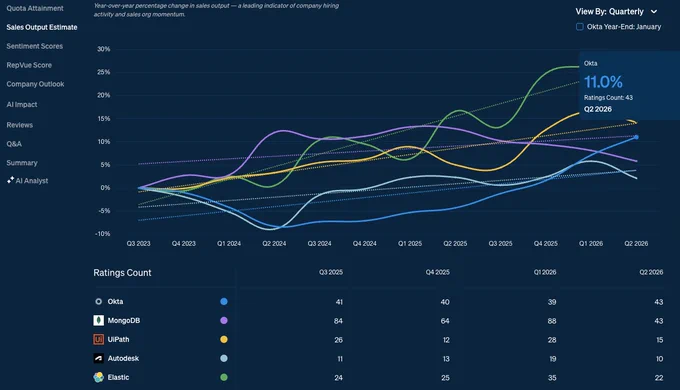The height and width of the screenshot is (390, 680).
Task: Go to Reviews in sidebar
Action: coord(20,125)
